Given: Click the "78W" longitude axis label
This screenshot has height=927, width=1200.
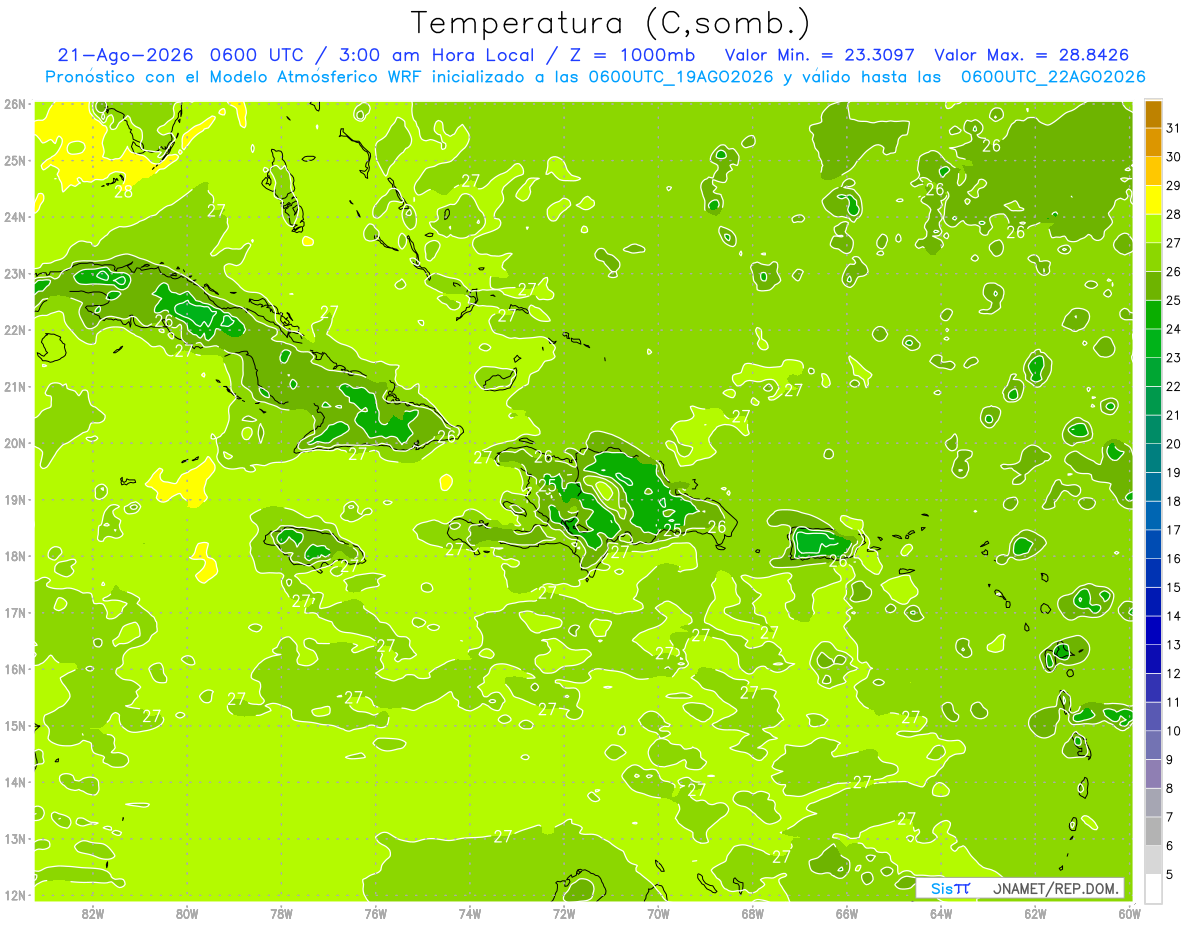Looking at the screenshot, I should [x=281, y=913].
